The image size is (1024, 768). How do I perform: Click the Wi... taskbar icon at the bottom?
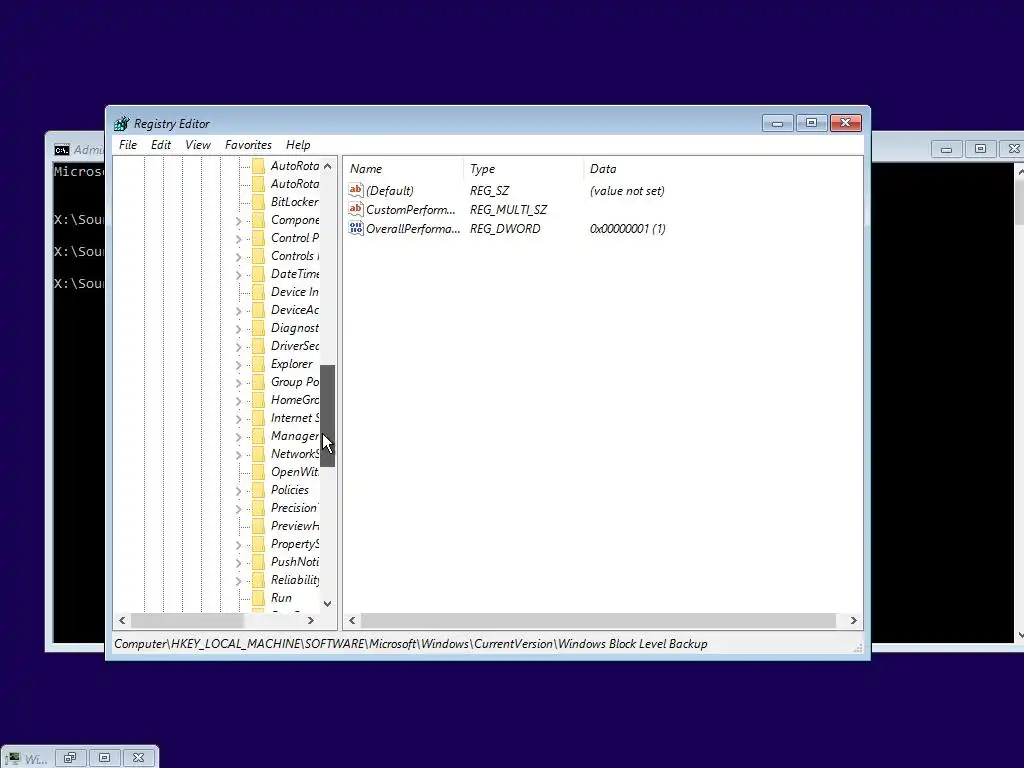coord(14,758)
